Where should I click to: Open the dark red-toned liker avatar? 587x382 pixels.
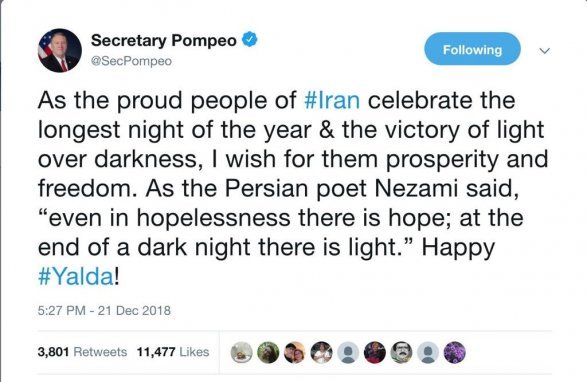tap(375, 352)
